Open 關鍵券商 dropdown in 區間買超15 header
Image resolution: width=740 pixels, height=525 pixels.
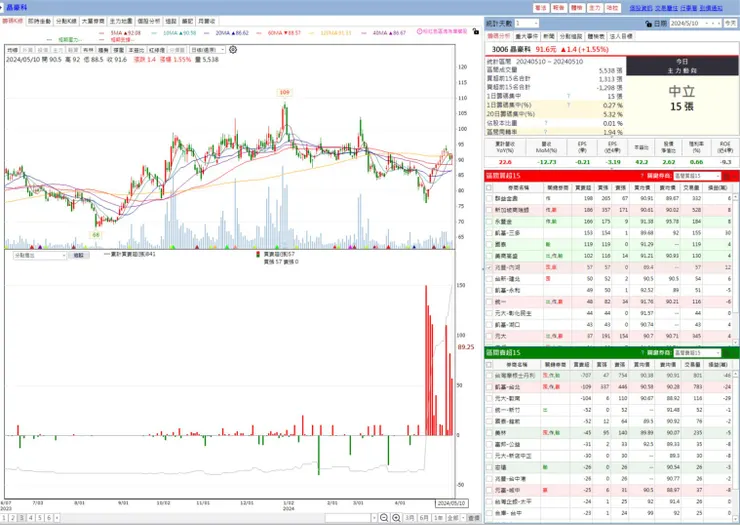(698, 176)
